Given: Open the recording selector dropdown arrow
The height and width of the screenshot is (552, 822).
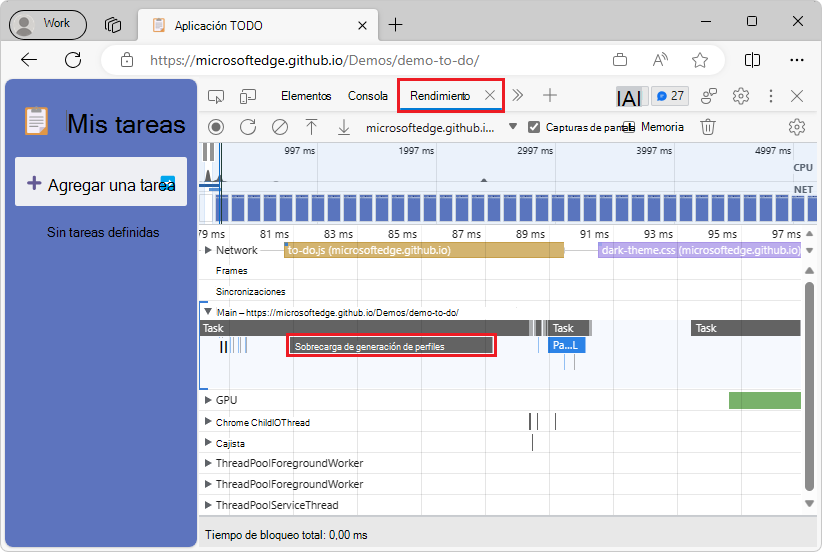Looking at the screenshot, I should tap(513, 126).
